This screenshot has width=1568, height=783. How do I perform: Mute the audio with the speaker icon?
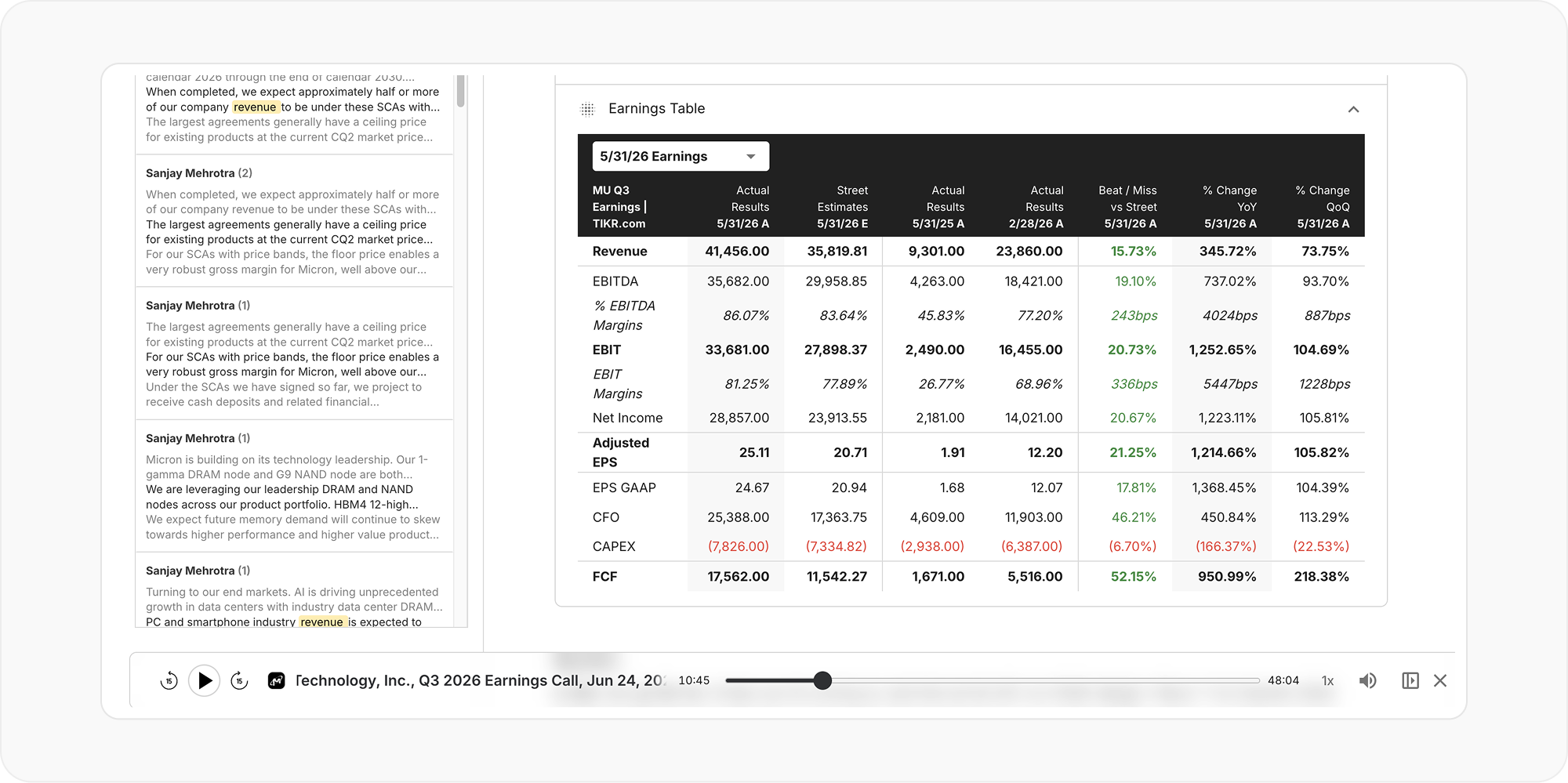1367,680
